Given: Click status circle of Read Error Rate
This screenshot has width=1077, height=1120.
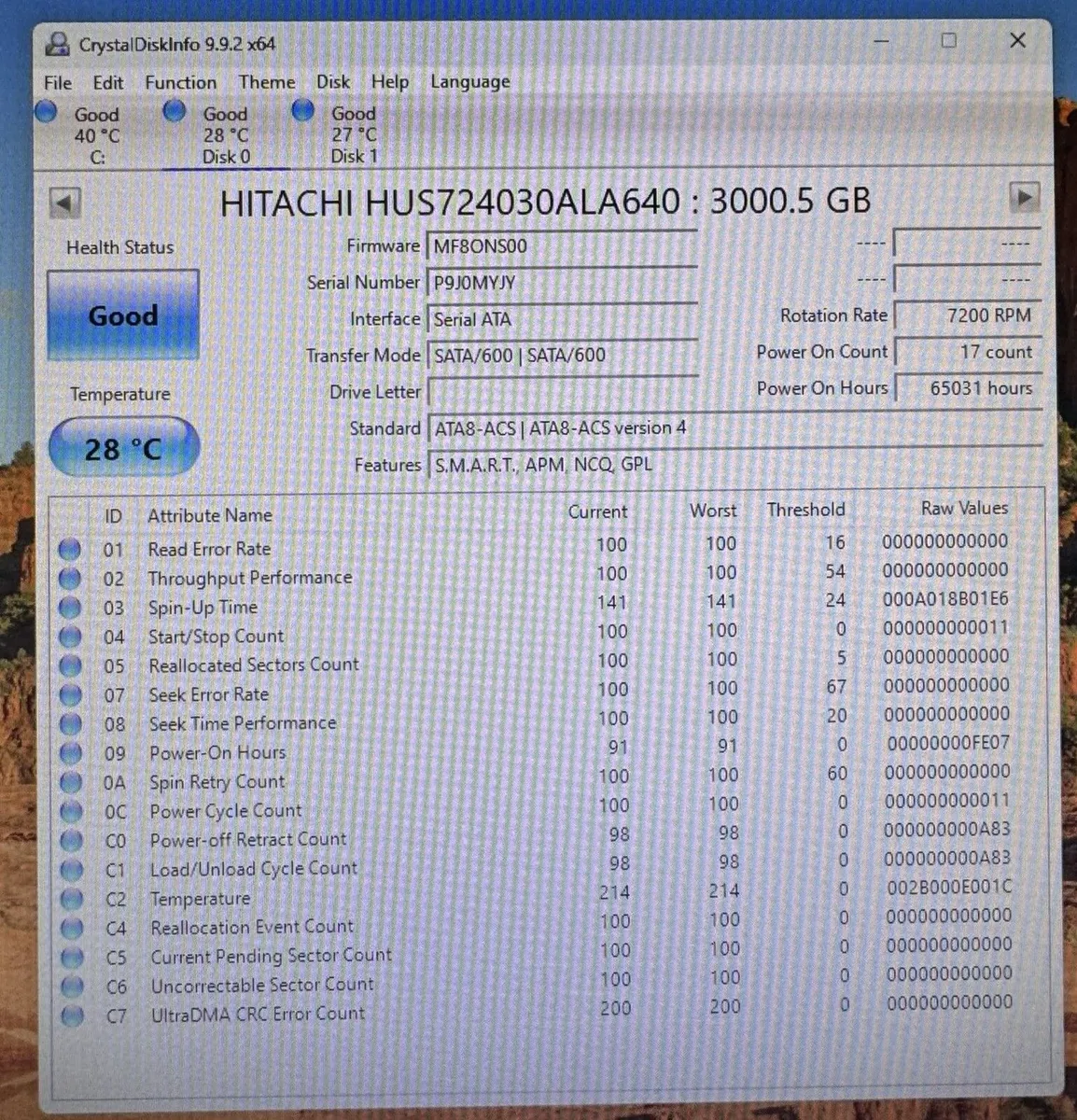Looking at the screenshot, I should tap(69, 550).
